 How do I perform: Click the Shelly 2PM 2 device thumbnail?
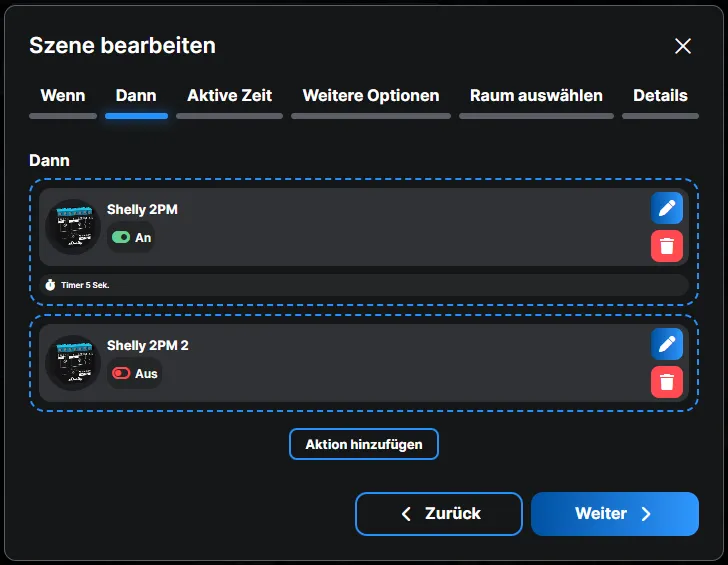[x=73, y=362]
